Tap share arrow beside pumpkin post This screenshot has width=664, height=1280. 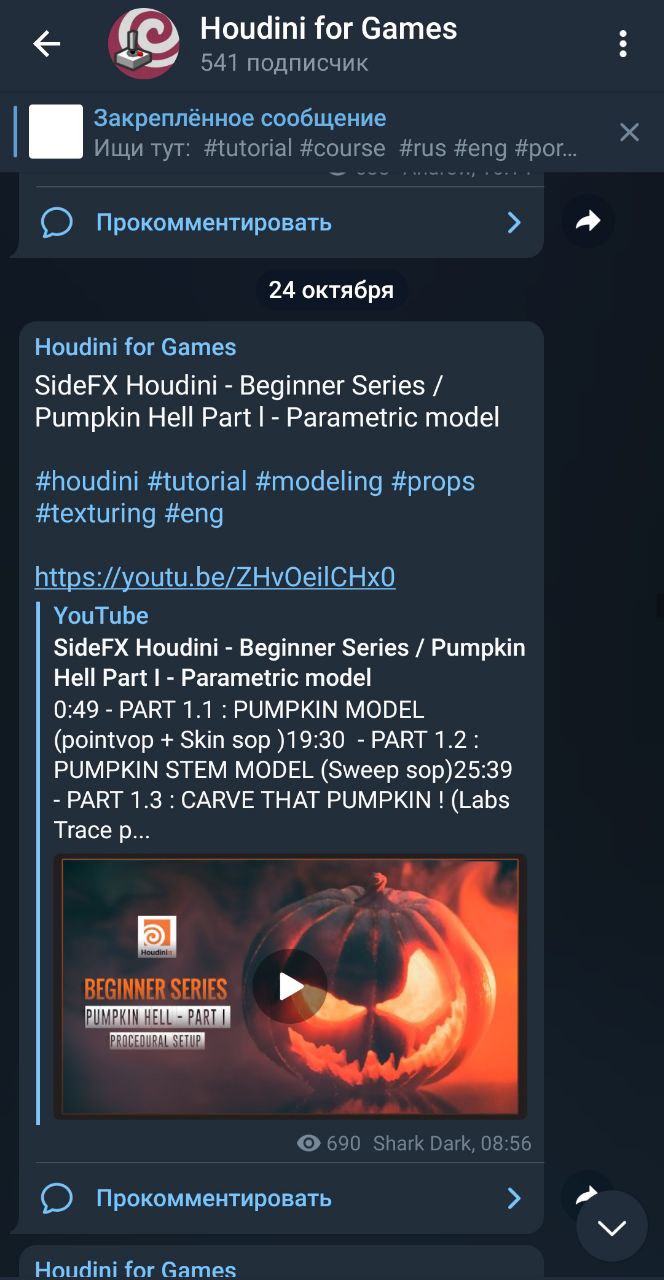click(x=588, y=1194)
